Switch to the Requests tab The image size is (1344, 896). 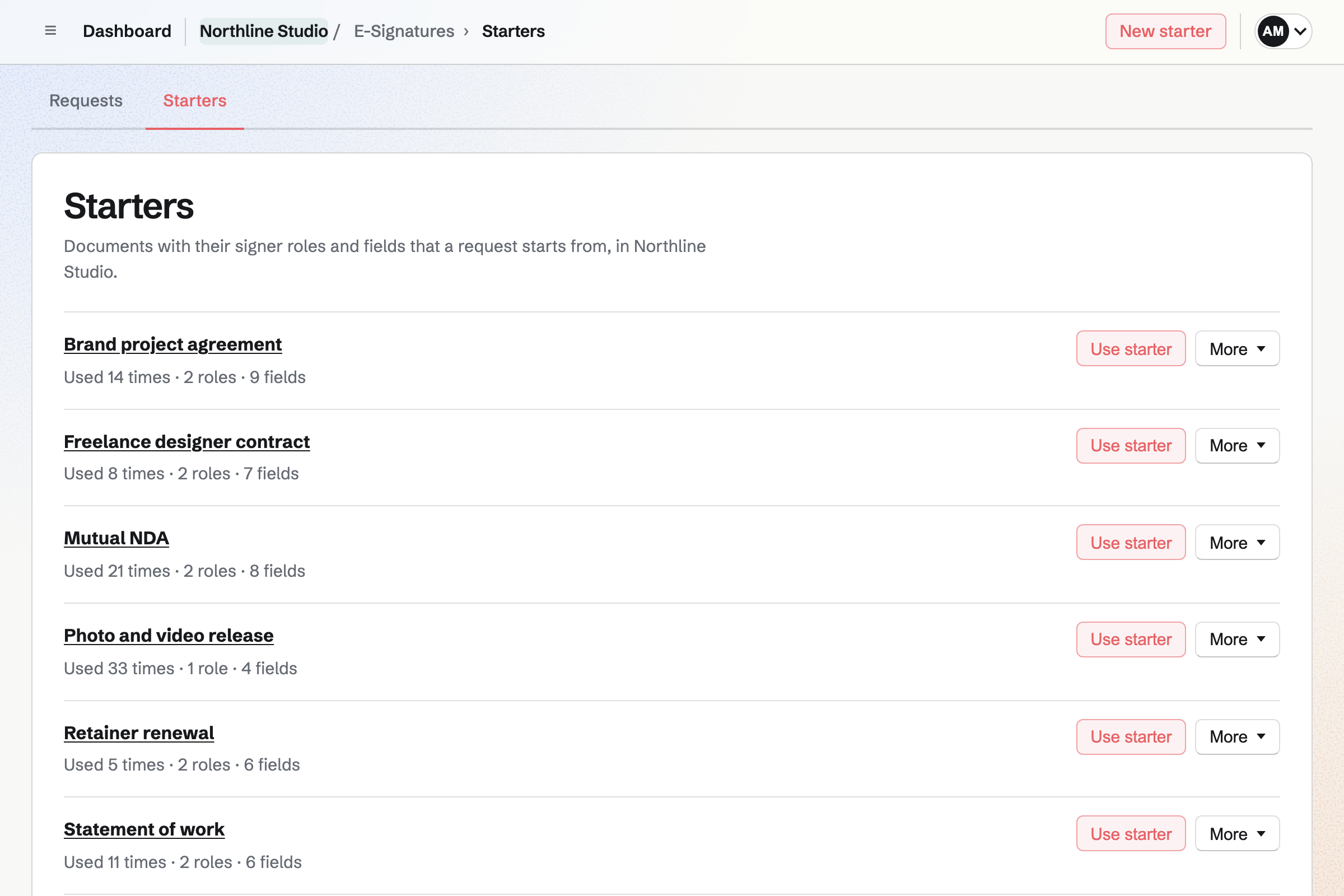86,101
